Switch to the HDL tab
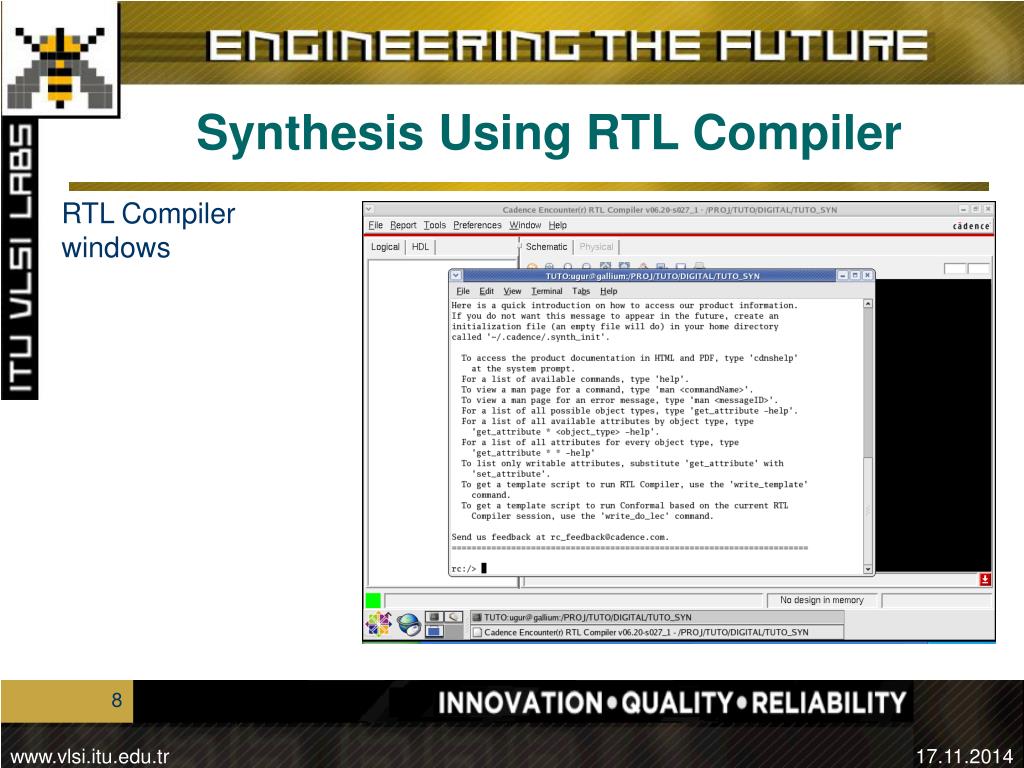This screenshot has width=1024, height=768. pos(421,247)
